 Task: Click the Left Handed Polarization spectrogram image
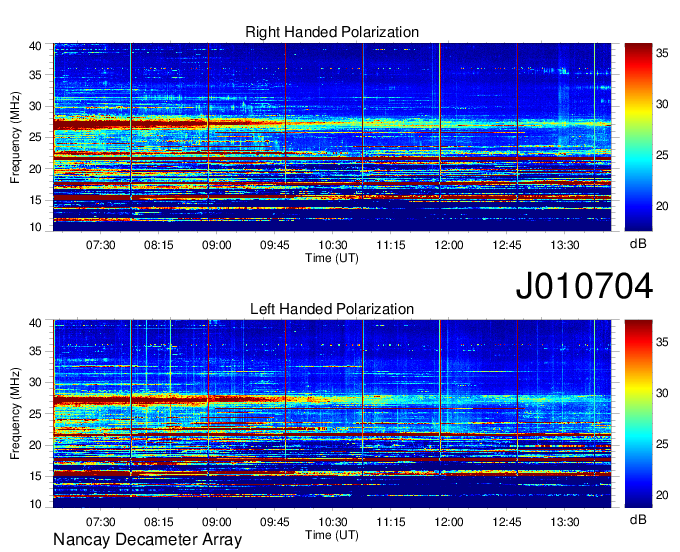(x=332, y=414)
